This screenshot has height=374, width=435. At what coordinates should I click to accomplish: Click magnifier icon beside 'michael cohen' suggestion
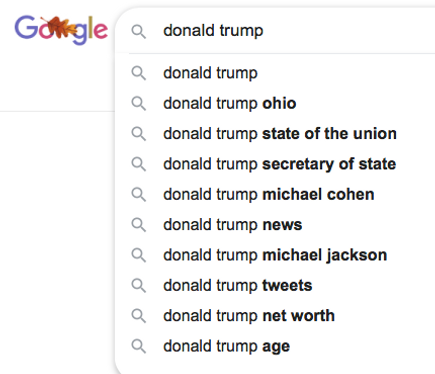tap(138, 195)
